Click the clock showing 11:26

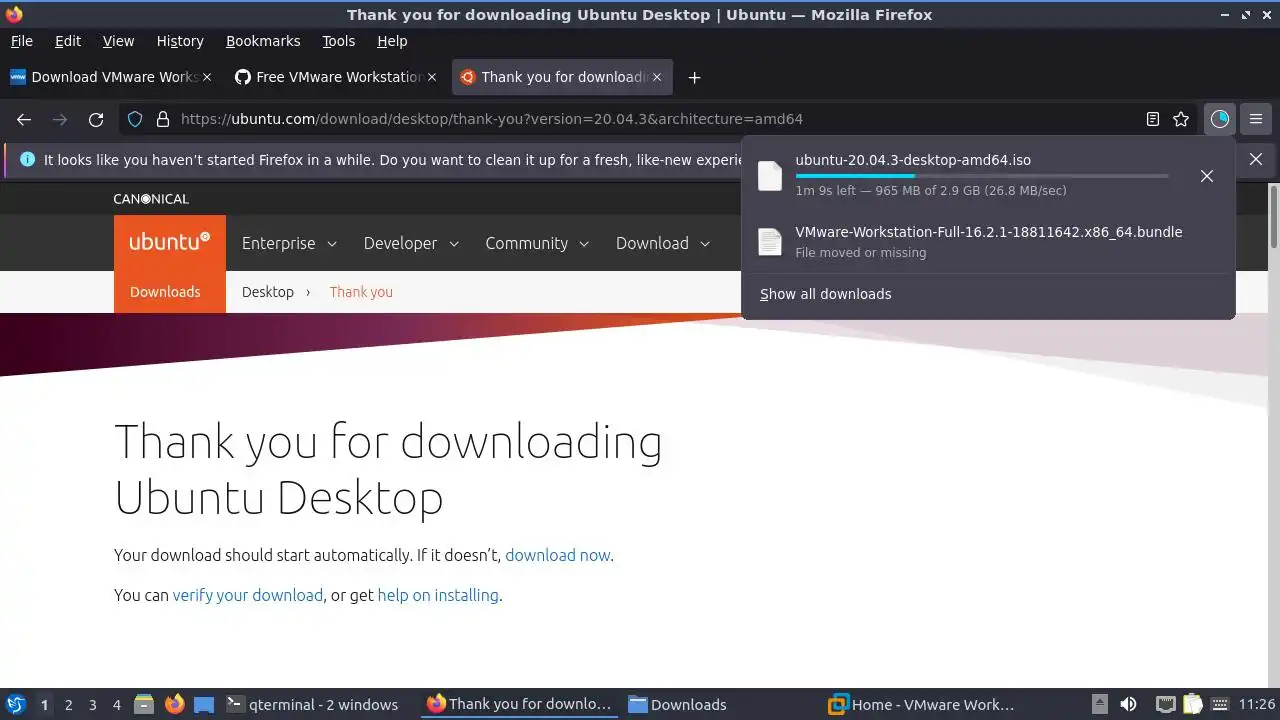click(1256, 704)
